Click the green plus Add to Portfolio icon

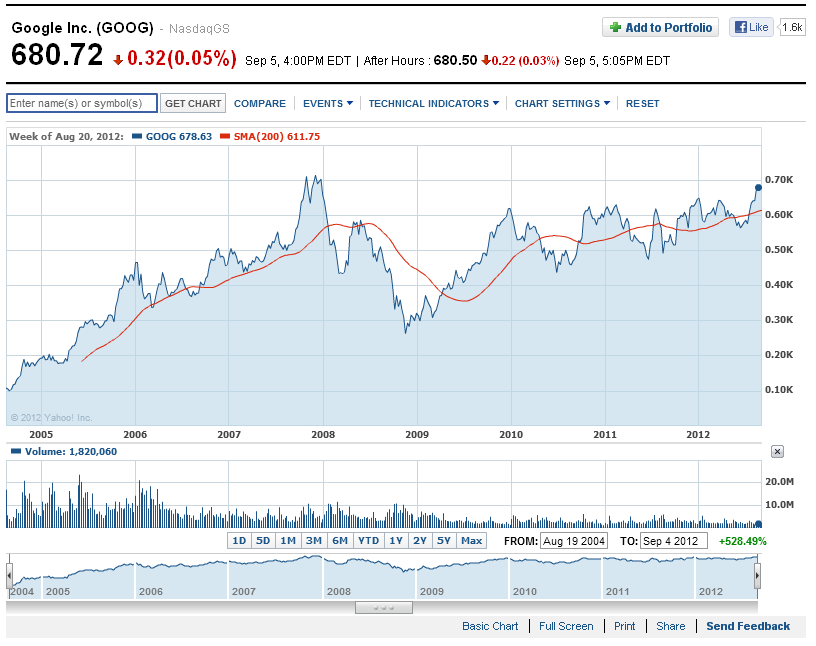click(615, 28)
